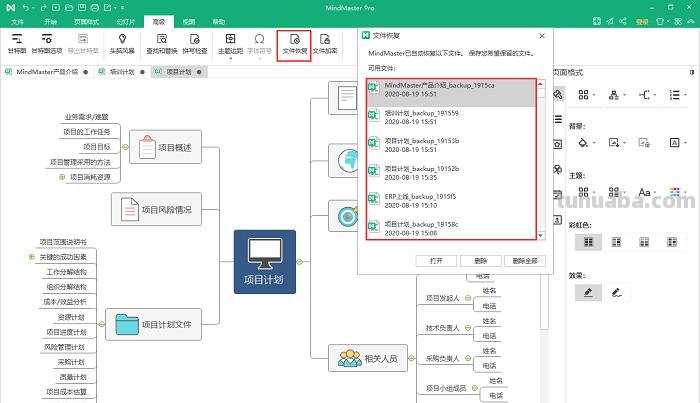
Task: Click Delete (删除) in recovery dialog
Action: [x=481, y=261]
